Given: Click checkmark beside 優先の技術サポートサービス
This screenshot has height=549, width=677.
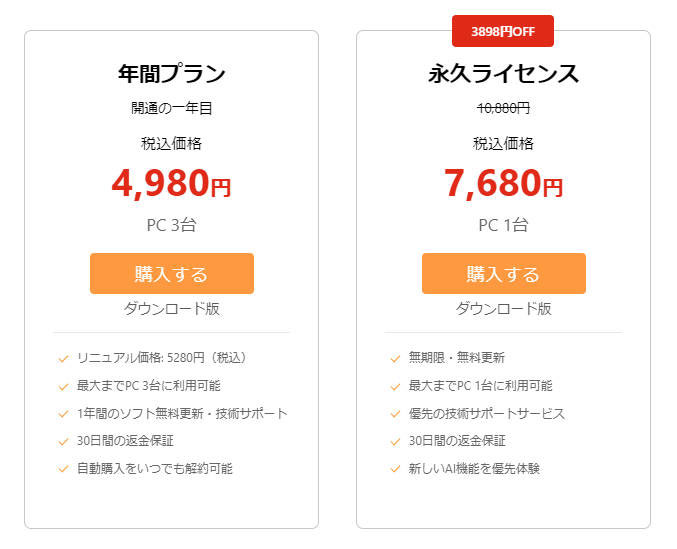Looking at the screenshot, I should point(396,414).
